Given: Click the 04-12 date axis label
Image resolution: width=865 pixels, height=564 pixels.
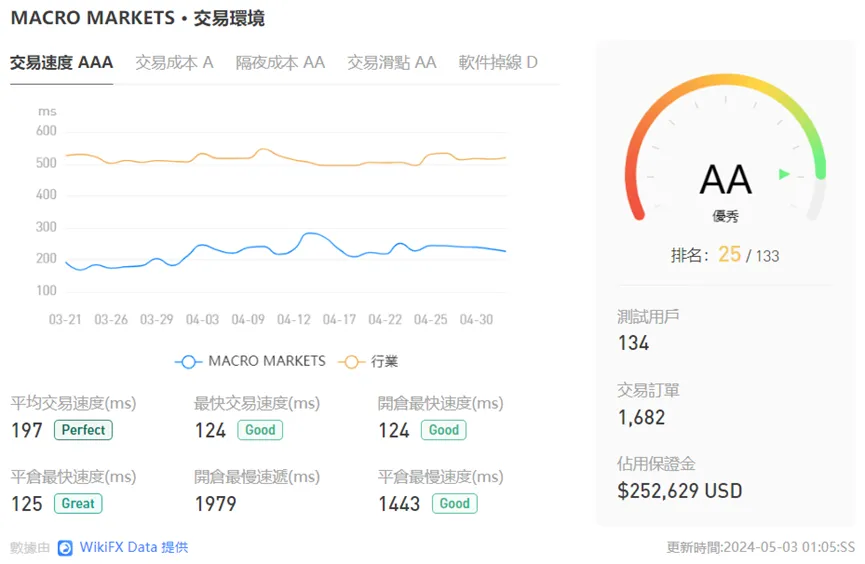Looking at the screenshot, I should tap(293, 320).
